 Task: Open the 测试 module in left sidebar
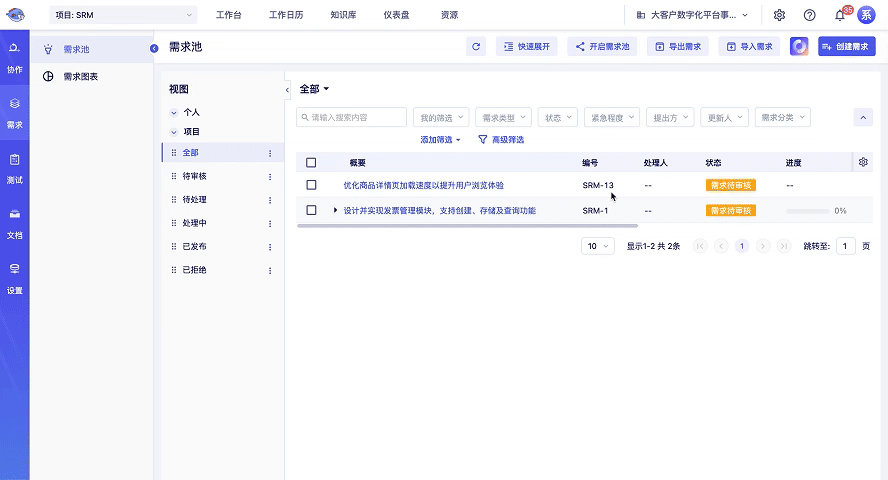tap(14, 168)
